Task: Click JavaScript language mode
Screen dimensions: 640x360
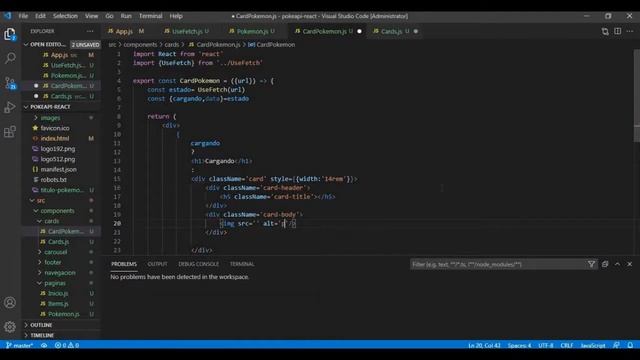Action: 593,345
